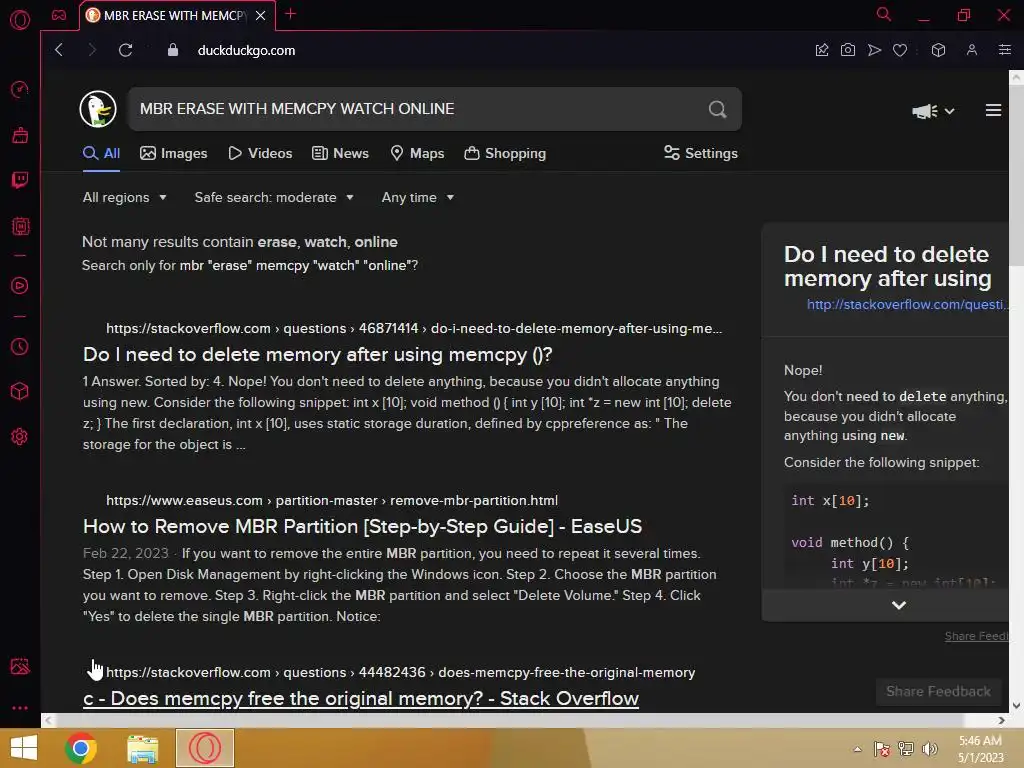Click the stackoverflow 46871414 result URL
This screenshot has width=1024, height=768.
click(x=414, y=328)
